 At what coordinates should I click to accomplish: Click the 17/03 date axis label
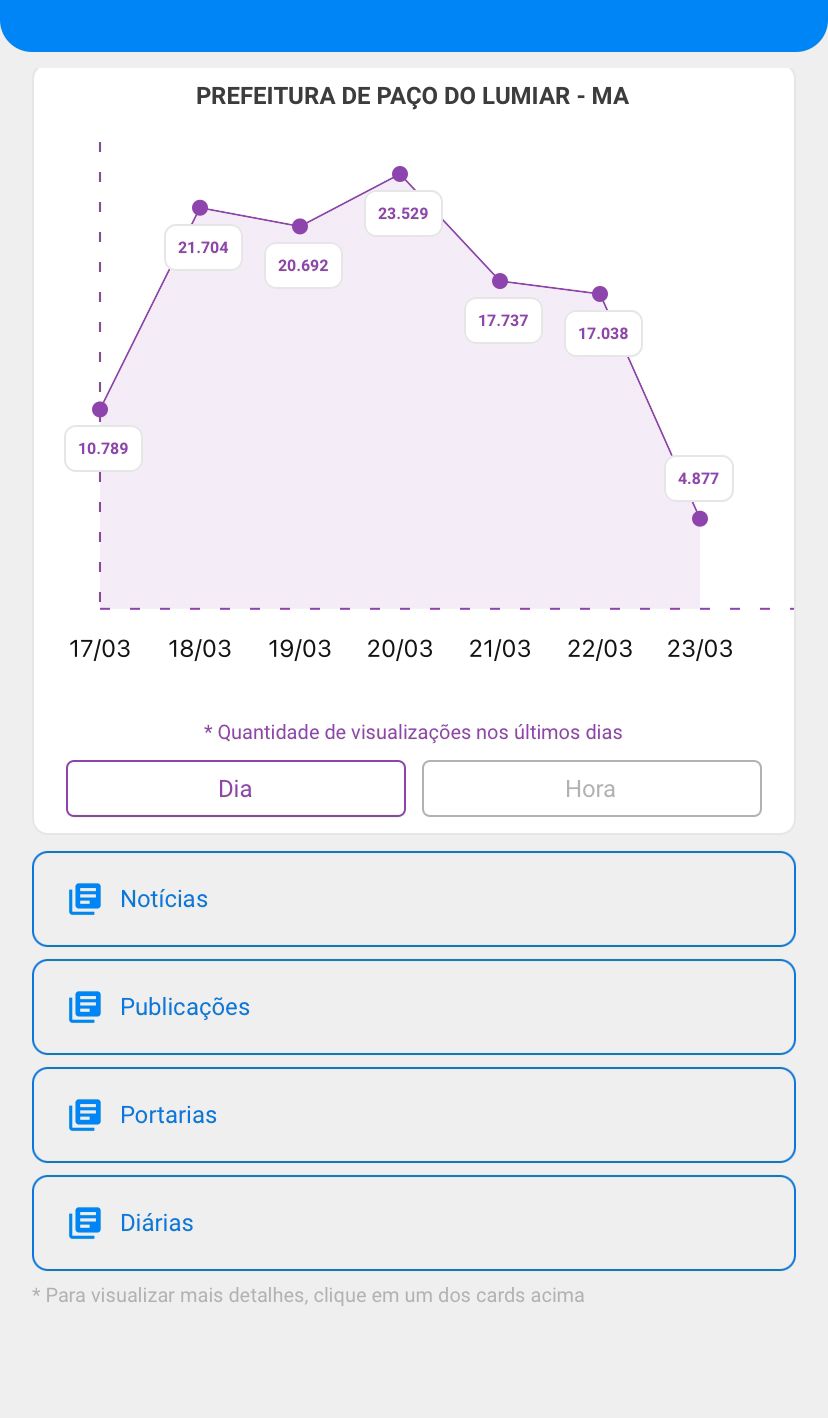[x=100, y=649]
